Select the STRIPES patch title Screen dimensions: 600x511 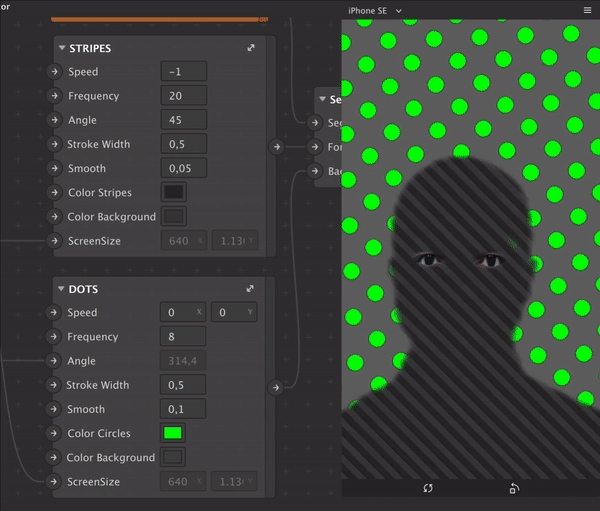point(90,48)
